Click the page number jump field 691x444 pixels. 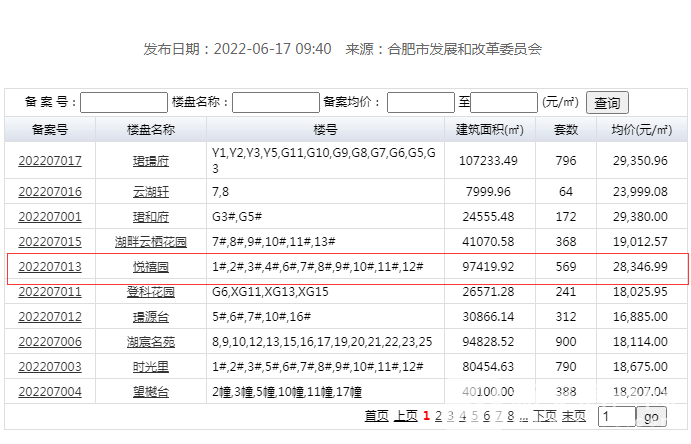click(x=617, y=416)
